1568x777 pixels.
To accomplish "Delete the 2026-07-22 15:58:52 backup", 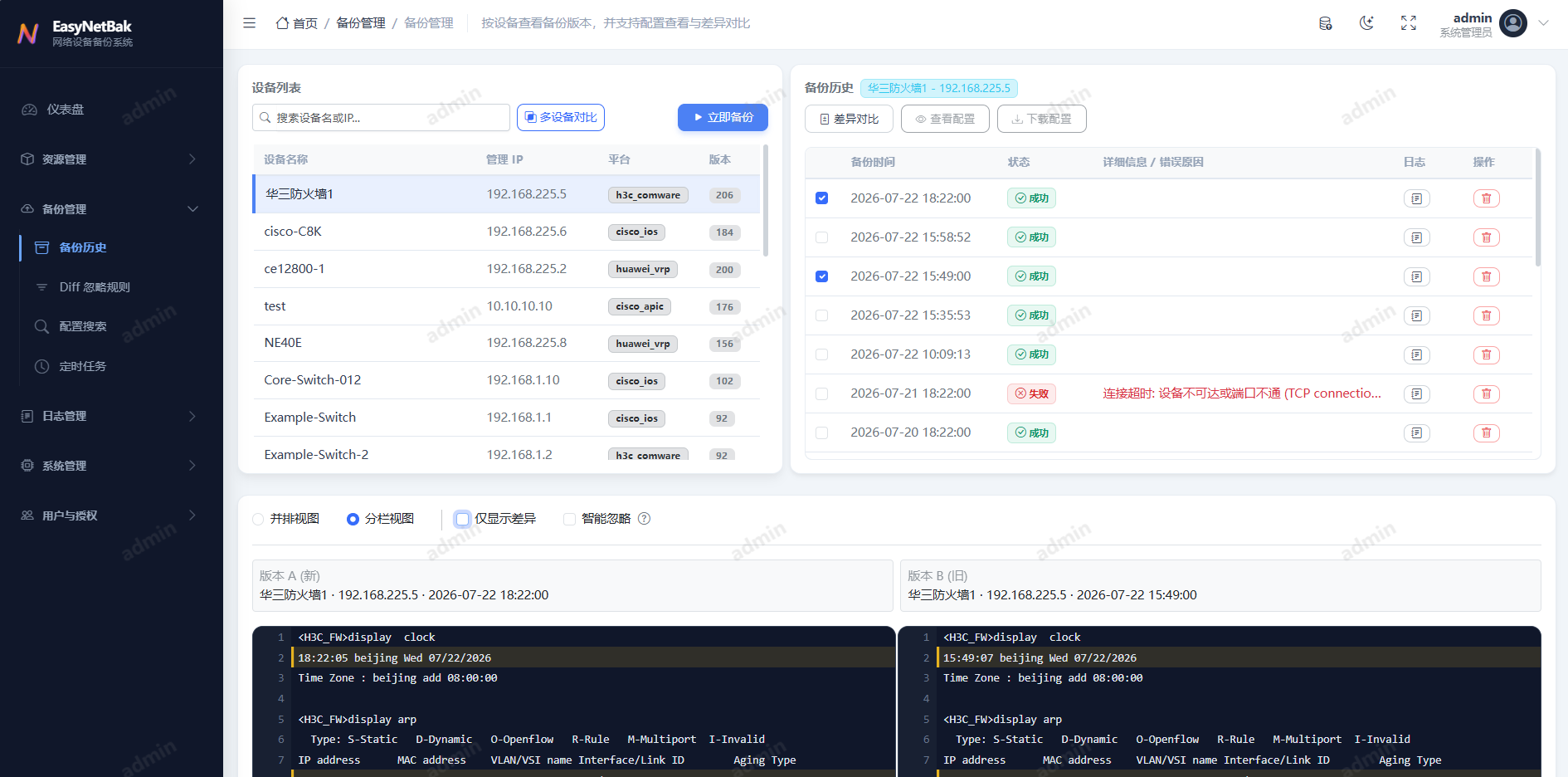I will pos(1487,237).
